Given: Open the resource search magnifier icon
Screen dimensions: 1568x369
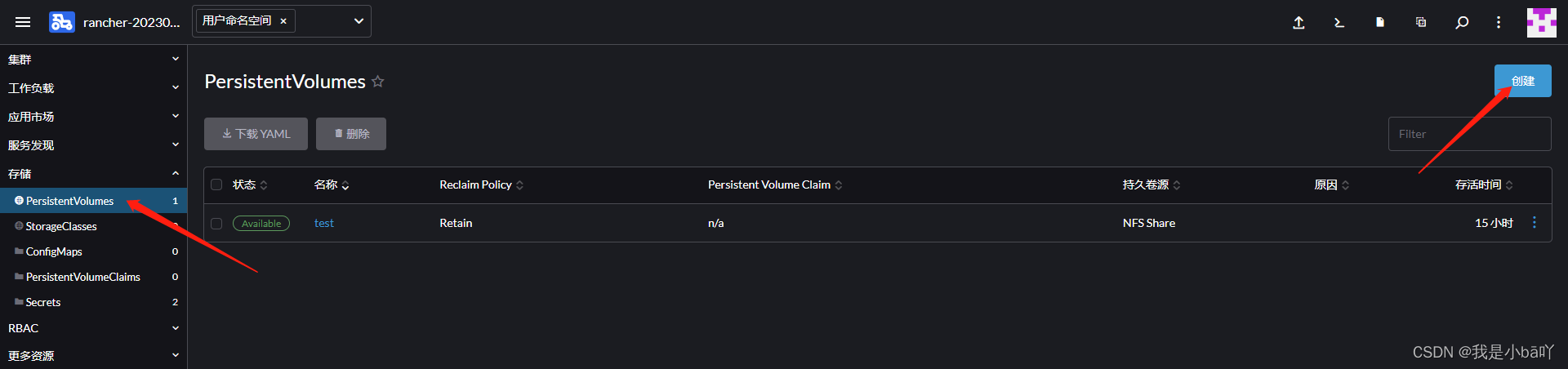Looking at the screenshot, I should click(1462, 23).
